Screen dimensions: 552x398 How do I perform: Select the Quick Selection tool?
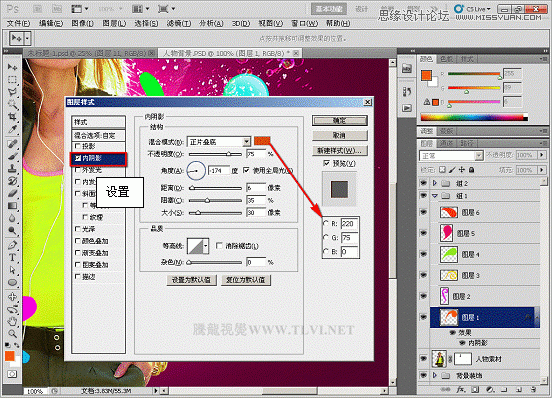pyautogui.click(x=12, y=104)
